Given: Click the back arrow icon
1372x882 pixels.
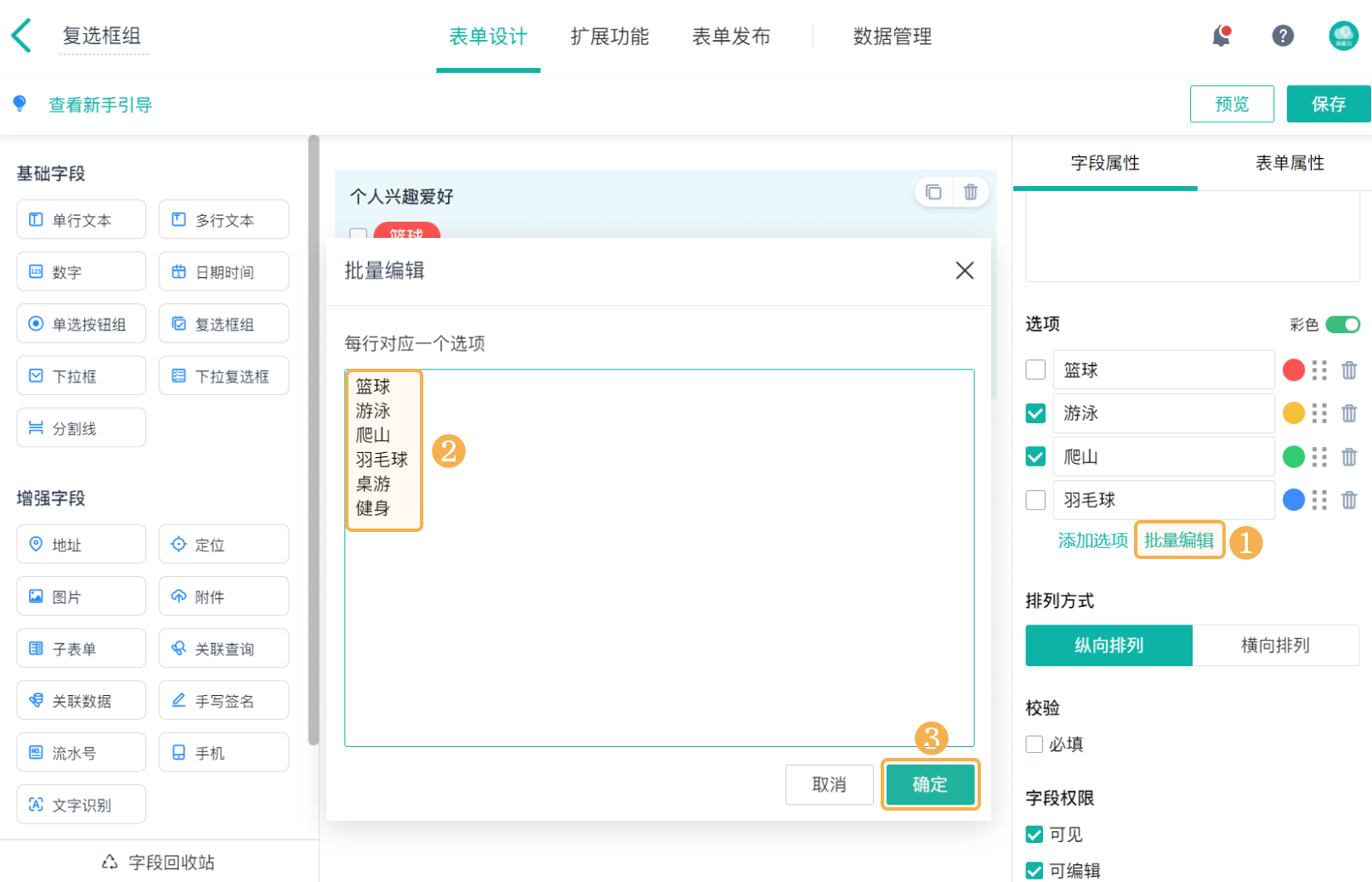Looking at the screenshot, I should click(22, 36).
